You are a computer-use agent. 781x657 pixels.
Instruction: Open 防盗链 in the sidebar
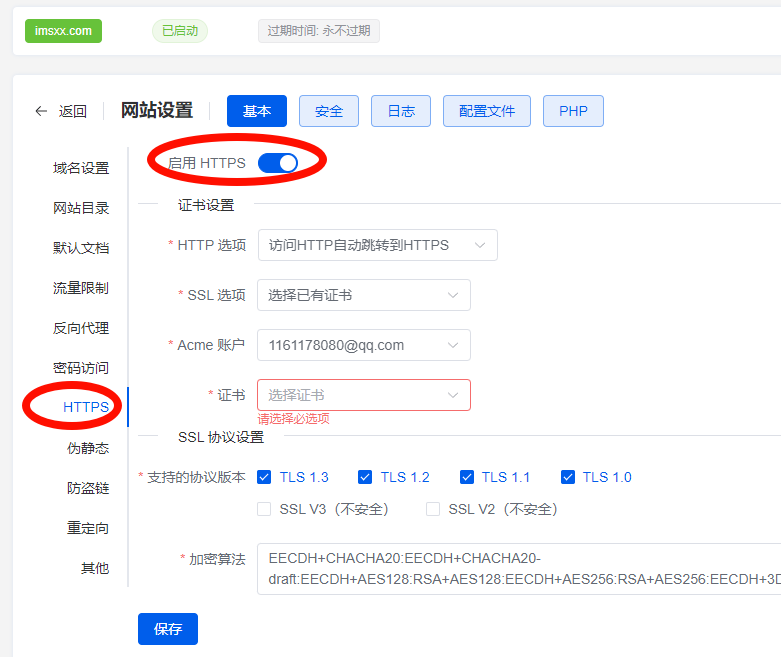tap(88, 488)
